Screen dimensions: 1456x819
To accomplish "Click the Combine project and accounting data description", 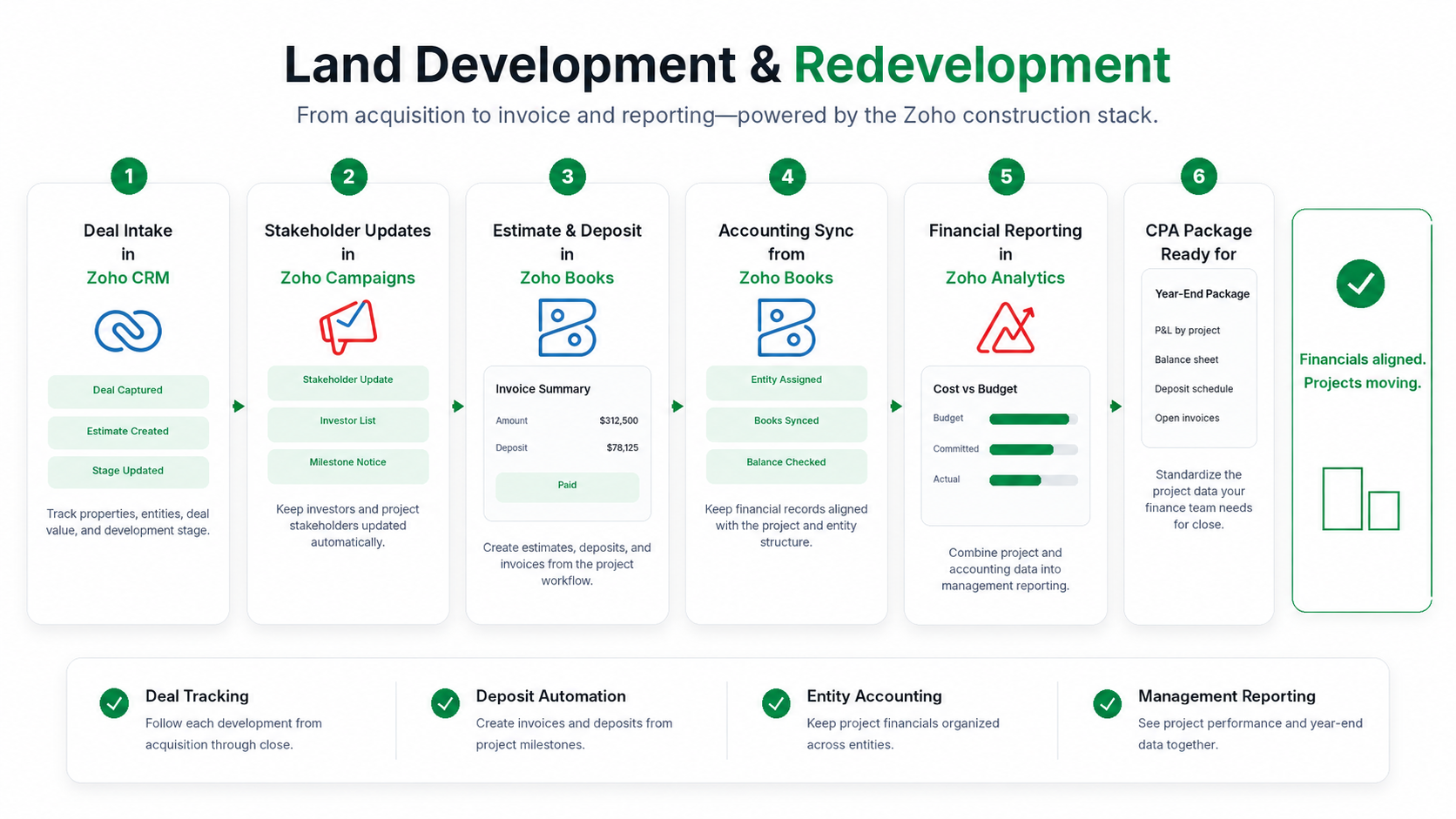I will click(x=1006, y=569).
